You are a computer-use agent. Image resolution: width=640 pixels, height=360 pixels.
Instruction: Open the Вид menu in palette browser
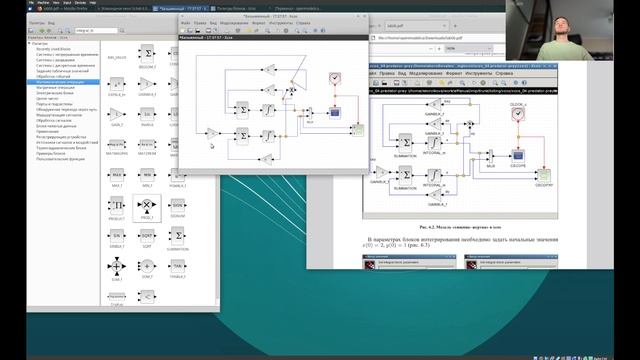click(x=51, y=23)
